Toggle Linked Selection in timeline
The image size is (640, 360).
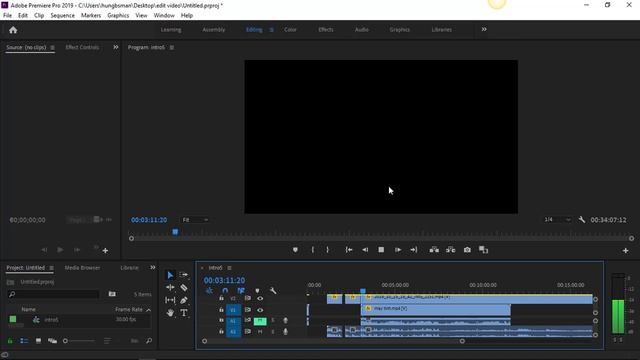click(241, 291)
